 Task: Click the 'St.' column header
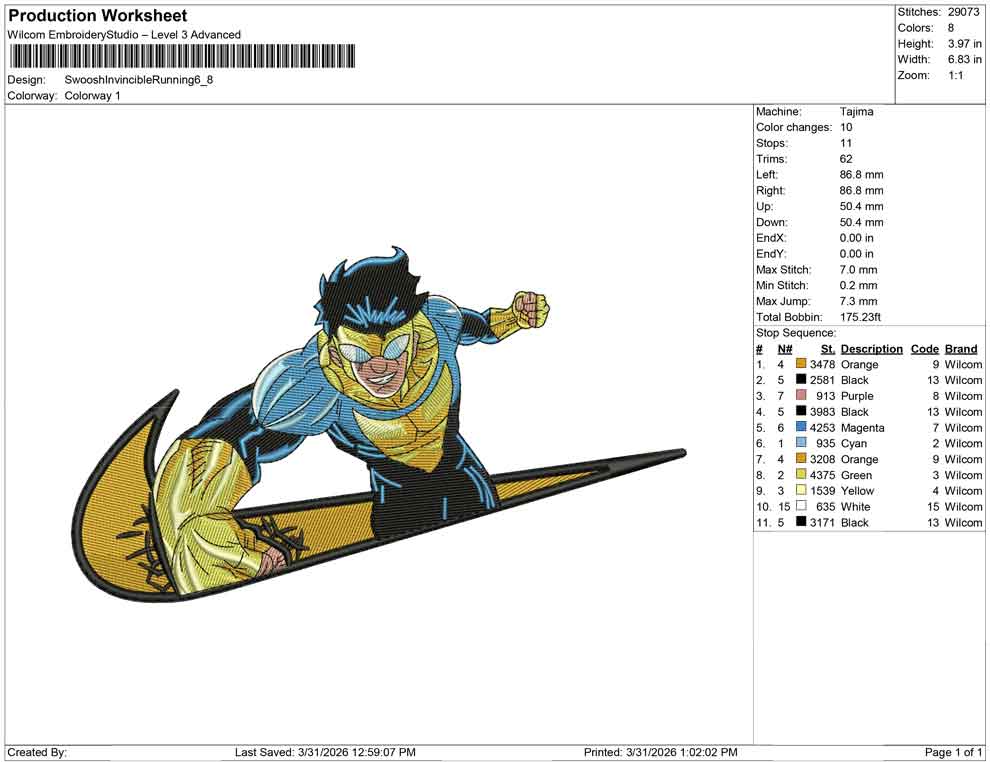[828, 349]
